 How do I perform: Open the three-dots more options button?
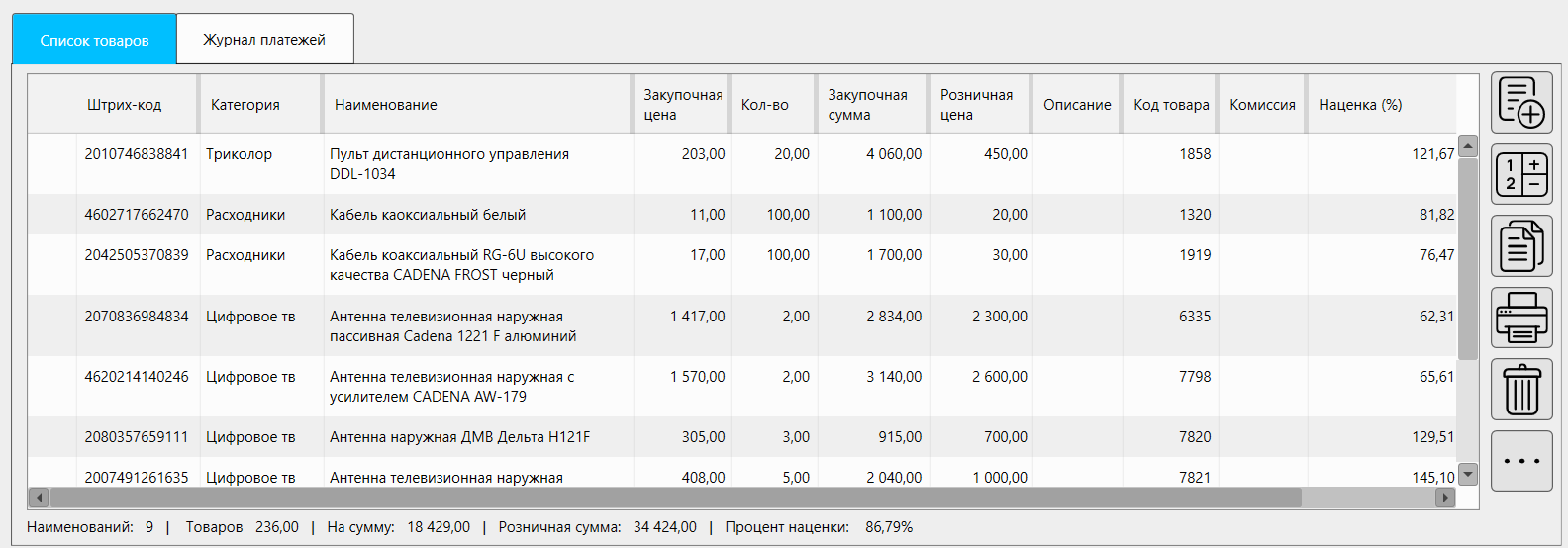click(x=1521, y=461)
